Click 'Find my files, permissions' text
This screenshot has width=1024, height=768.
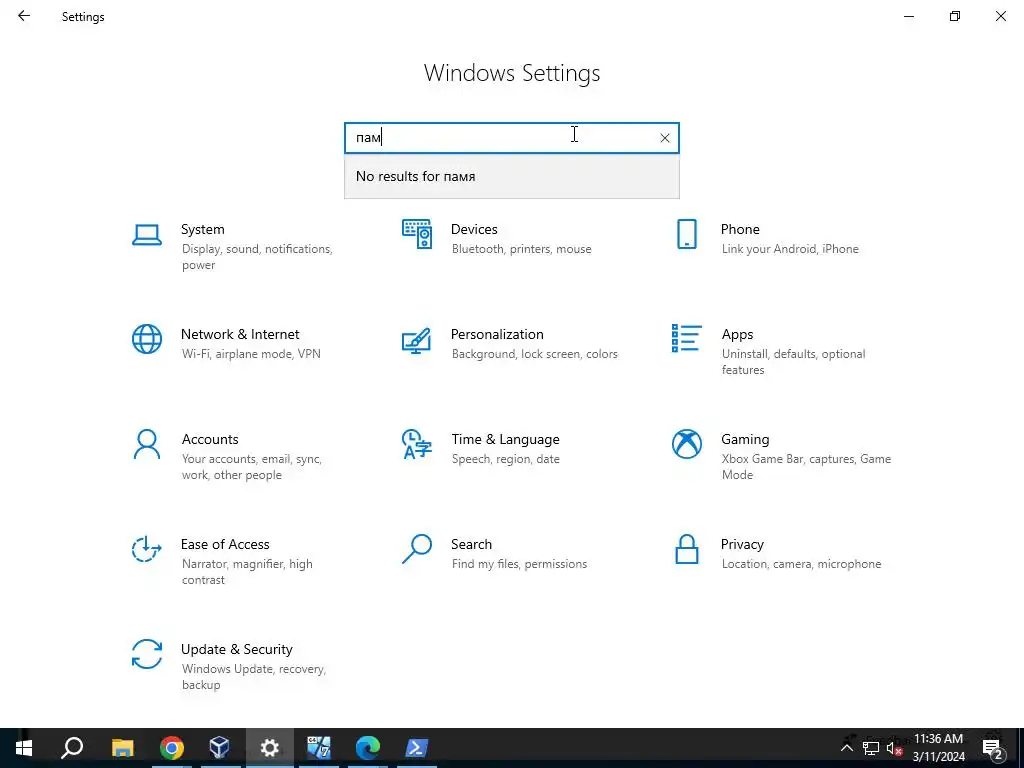point(519,564)
